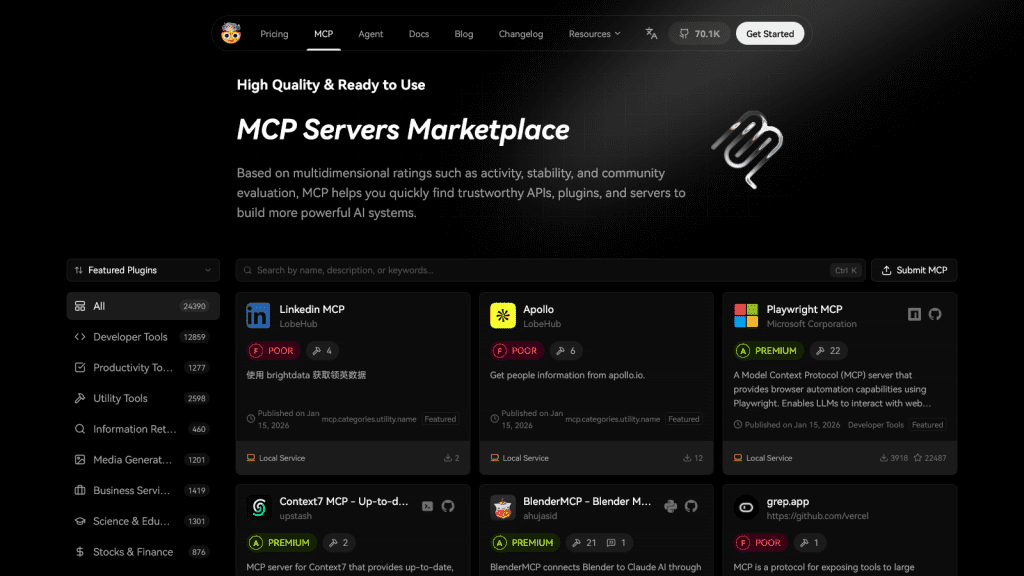
Task: Click GitHub icon on Playwright MCP card
Action: (935, 314)
